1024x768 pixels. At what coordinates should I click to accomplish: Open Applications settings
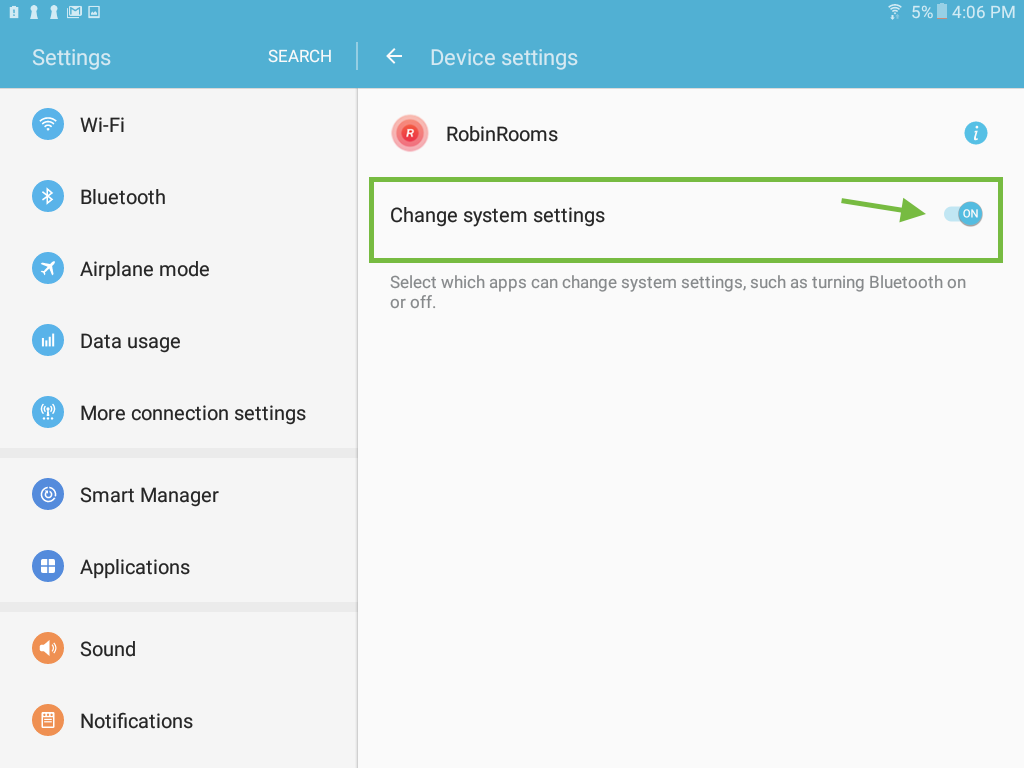178,566
